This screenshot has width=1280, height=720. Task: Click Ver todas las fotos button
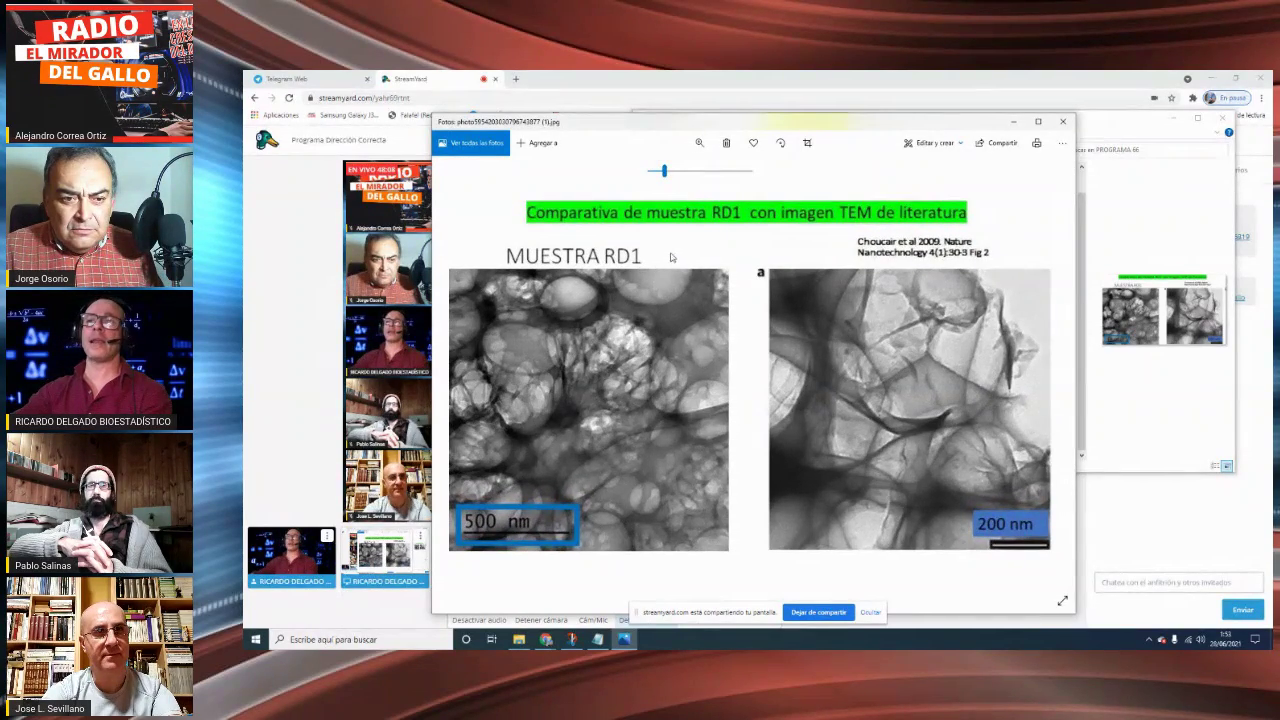(x=471, y=143)
